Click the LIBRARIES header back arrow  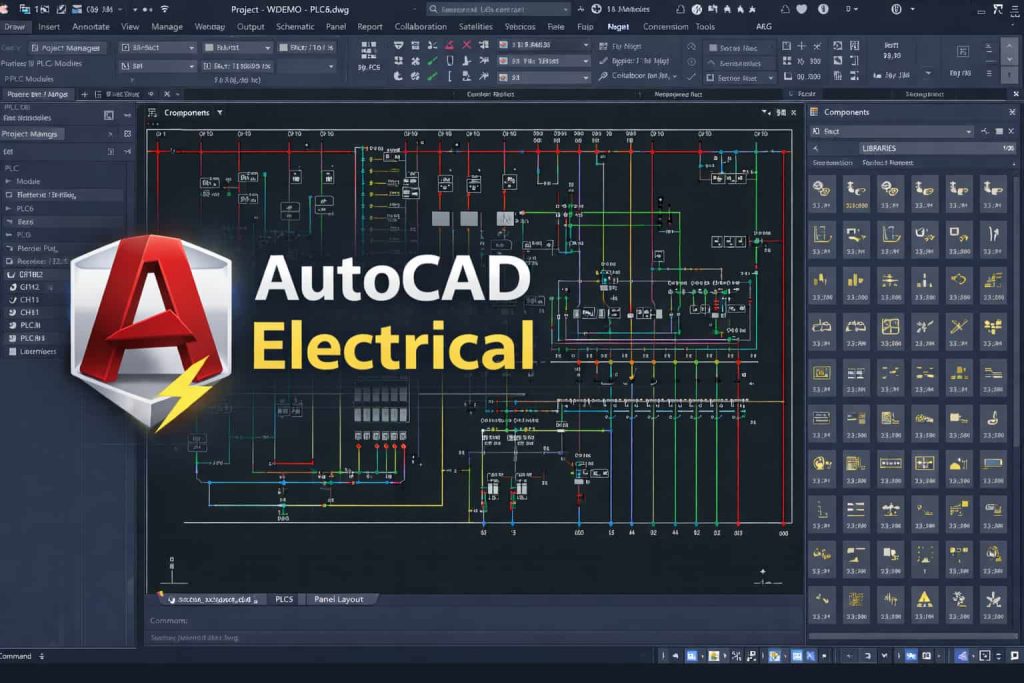816,148
